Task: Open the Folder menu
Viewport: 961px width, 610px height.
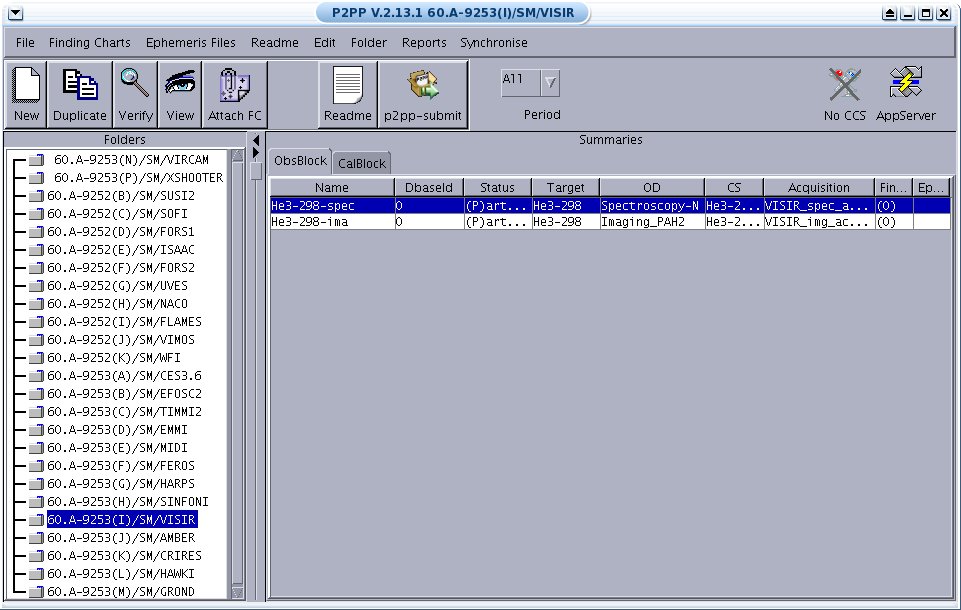Action: pos(368,42)
